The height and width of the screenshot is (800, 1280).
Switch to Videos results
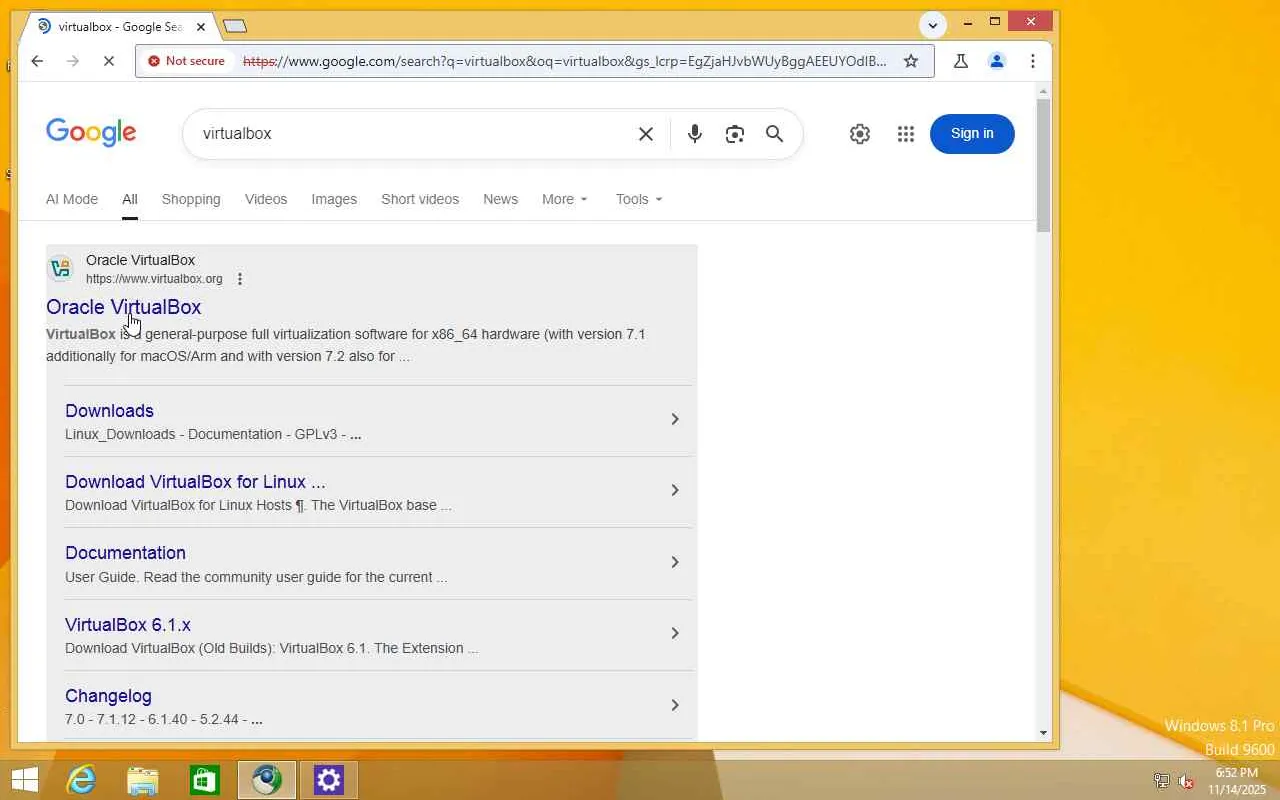point(266,199)
